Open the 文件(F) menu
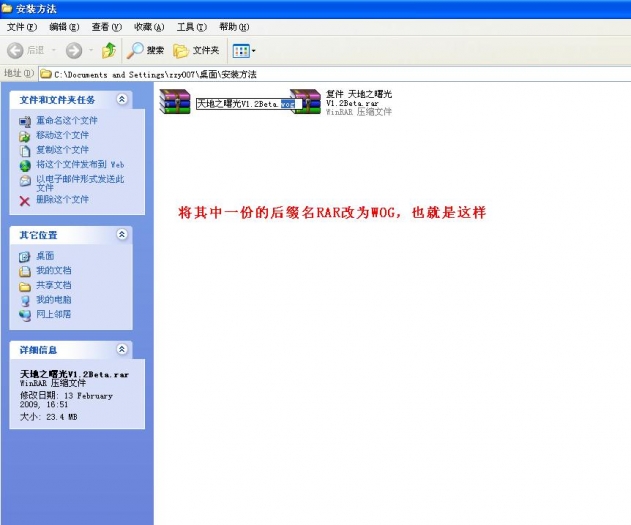Viewport: 631px width, 525px height. point(21,27)
